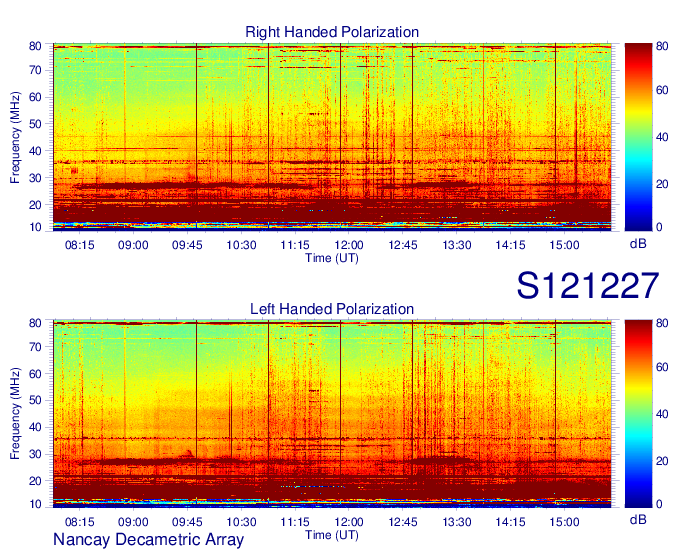Click the "80" frequency tick on the Right Handed plot axis
Image resolution: width=680 pixels, height=552 pixels.
pyautogui.click(x=35, y=46)
